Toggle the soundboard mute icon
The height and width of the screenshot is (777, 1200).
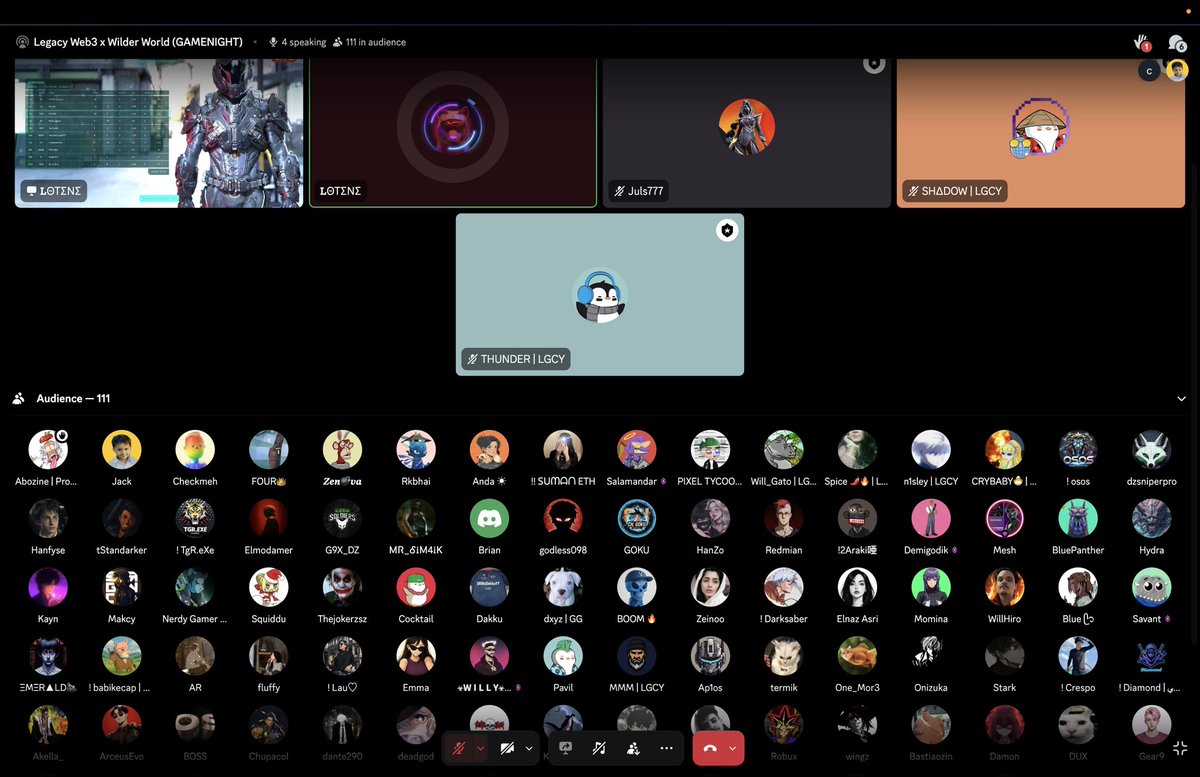point(599,748)
